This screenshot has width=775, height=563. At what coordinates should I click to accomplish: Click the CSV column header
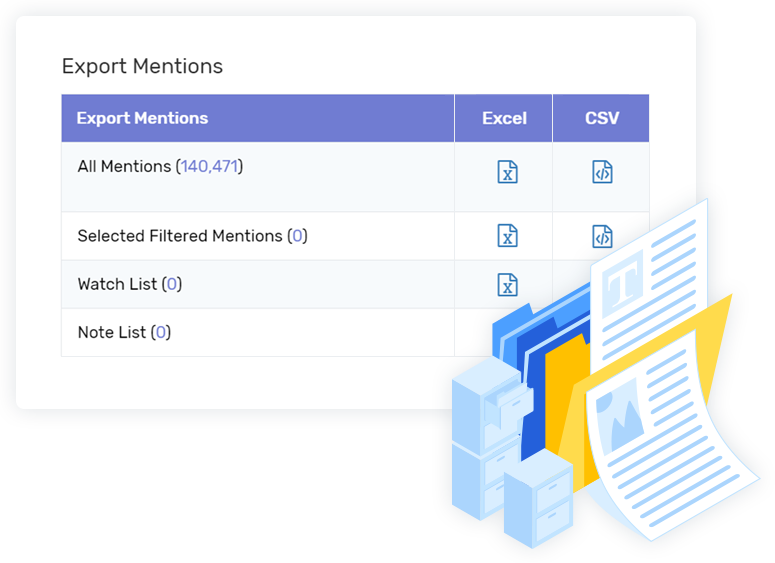tap(602, 118)
